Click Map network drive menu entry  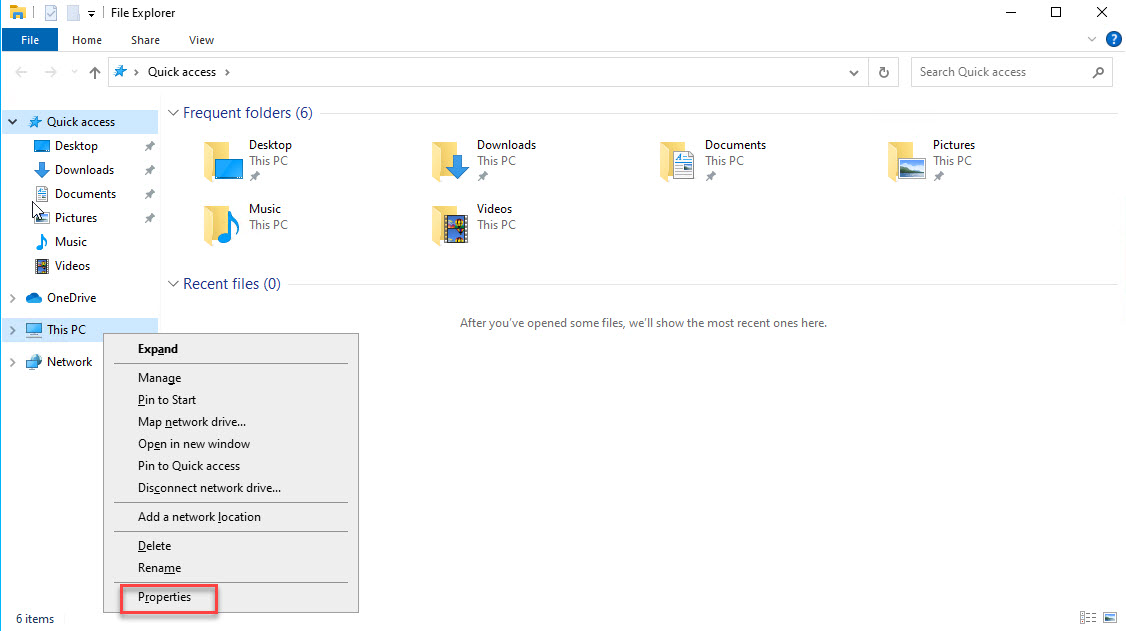tap(191, 422)
